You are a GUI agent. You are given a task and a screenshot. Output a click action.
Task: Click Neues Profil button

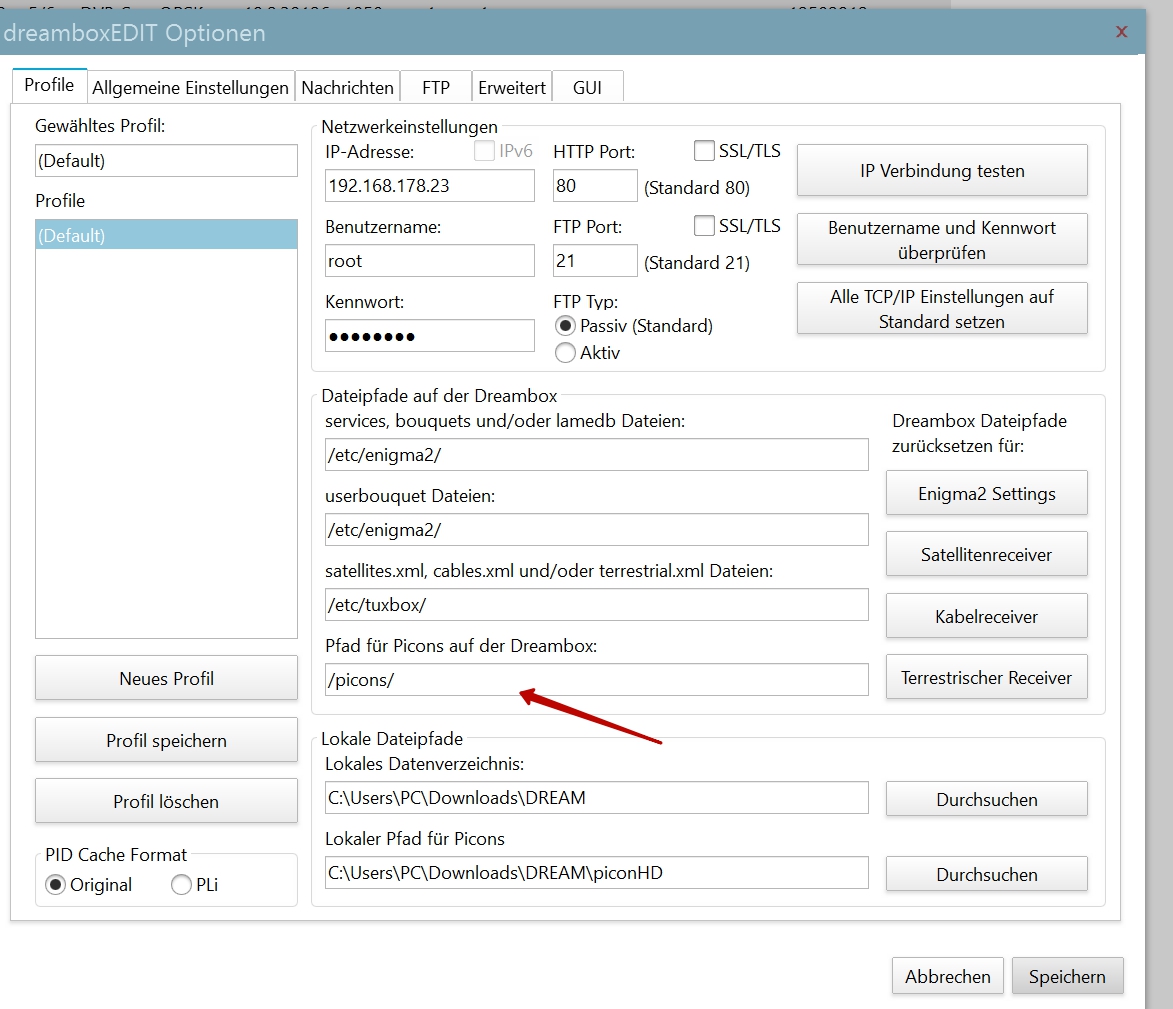click(166, 679)
